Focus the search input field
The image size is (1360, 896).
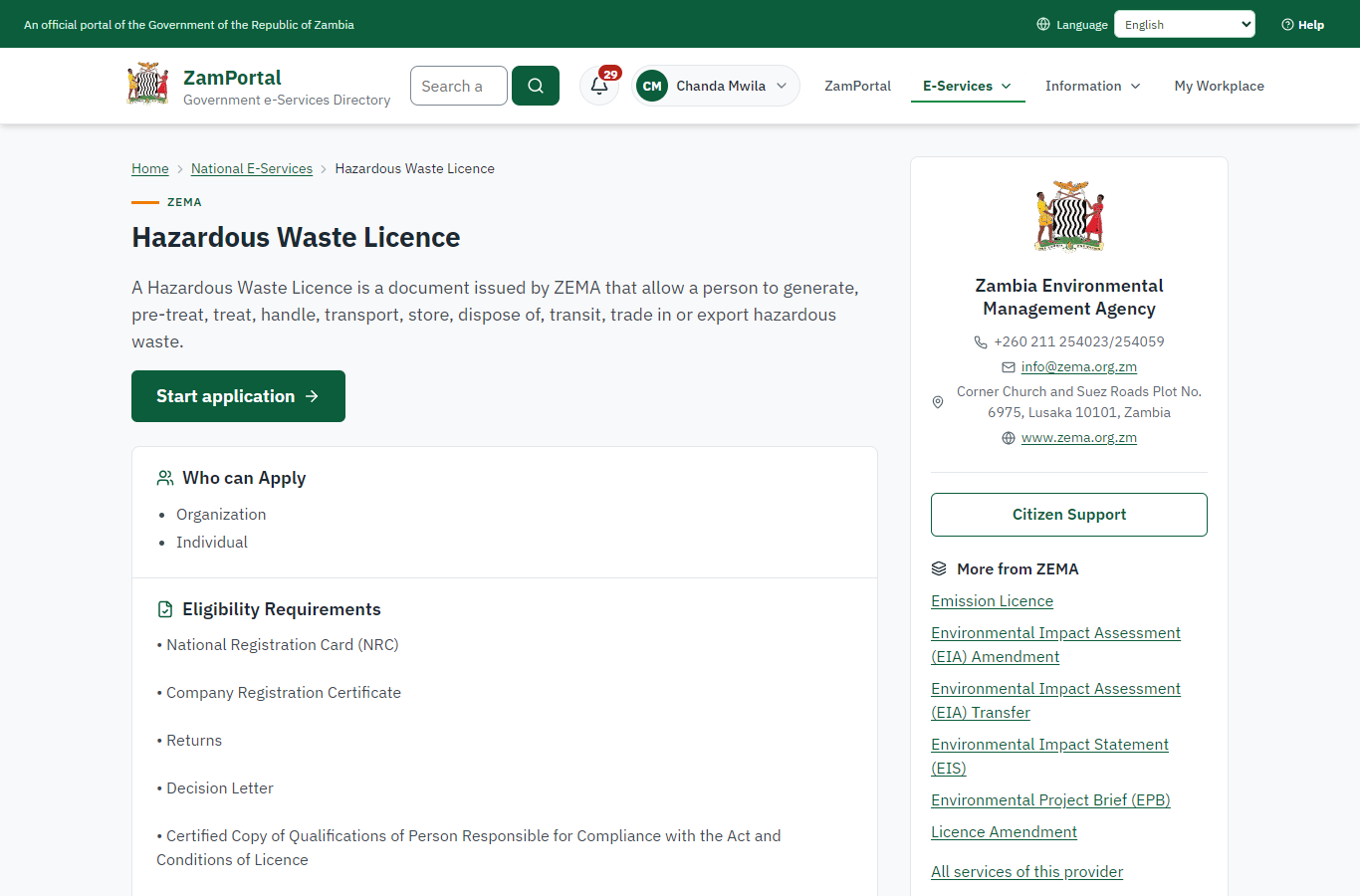tap(459, 86)
